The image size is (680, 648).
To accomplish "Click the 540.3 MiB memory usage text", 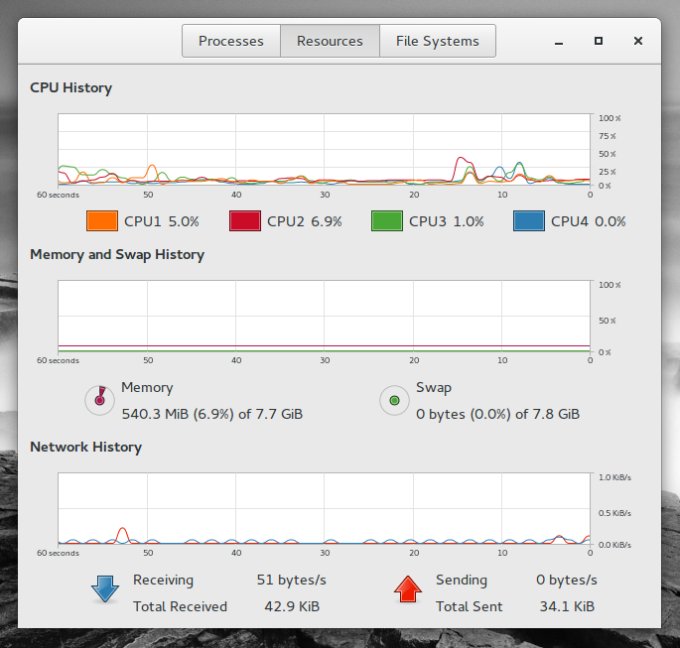I will click(x=212, y=414).
